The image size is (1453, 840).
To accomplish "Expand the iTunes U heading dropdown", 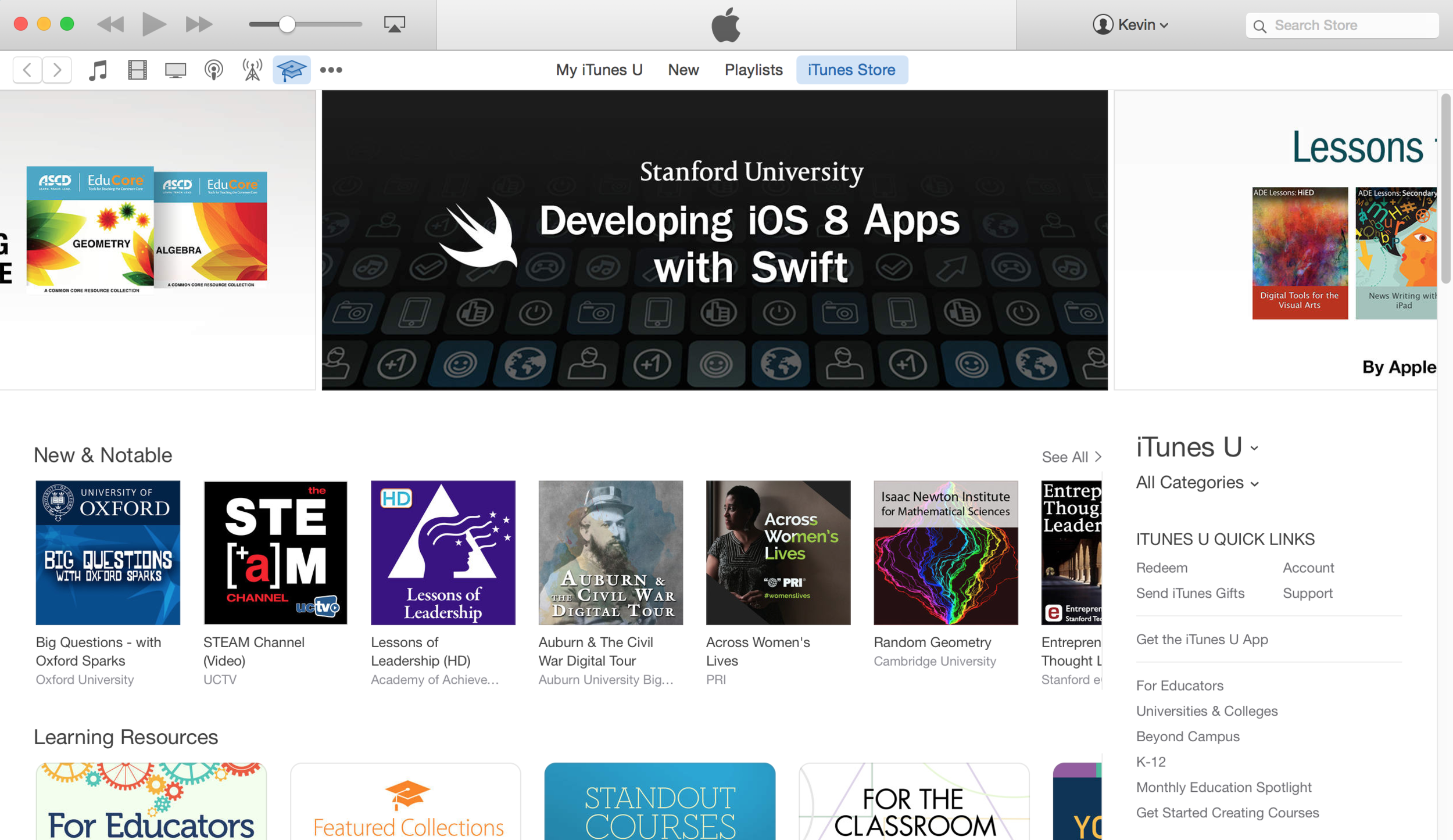I will pyautogui.click(x=1197, y=447).
